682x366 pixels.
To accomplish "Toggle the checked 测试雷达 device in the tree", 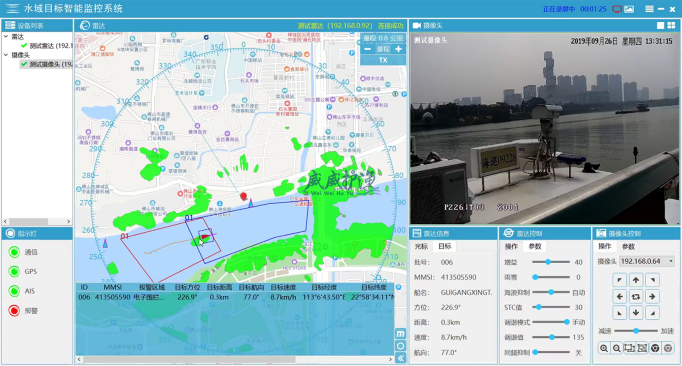I will pyautogui.click(x=24, y=46).
